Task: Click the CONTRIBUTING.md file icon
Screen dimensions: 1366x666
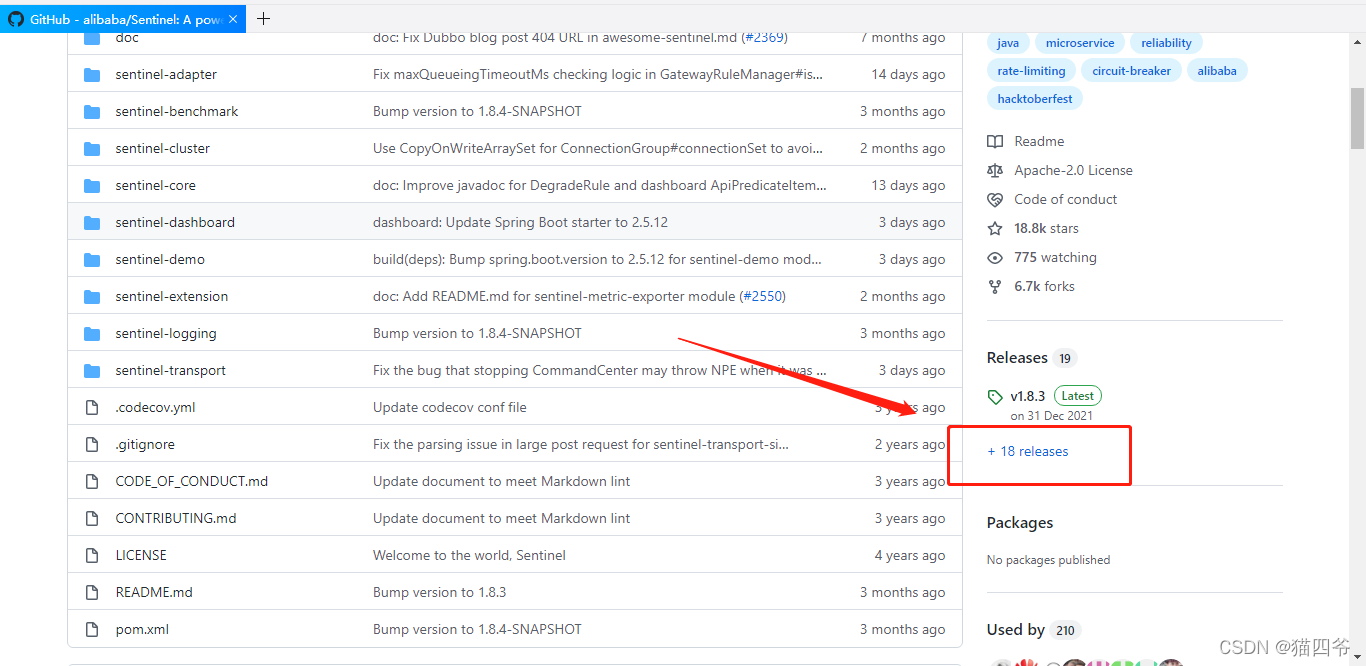Action: [92, 519]
